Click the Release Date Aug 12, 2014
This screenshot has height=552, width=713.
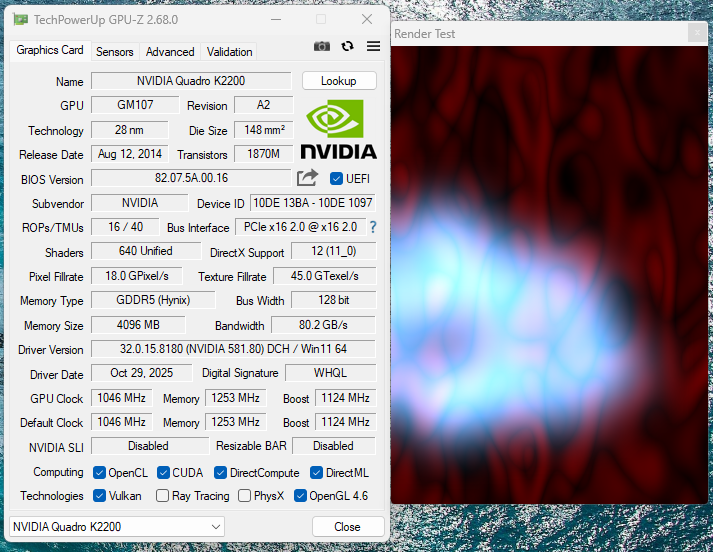tap(129, 154)
